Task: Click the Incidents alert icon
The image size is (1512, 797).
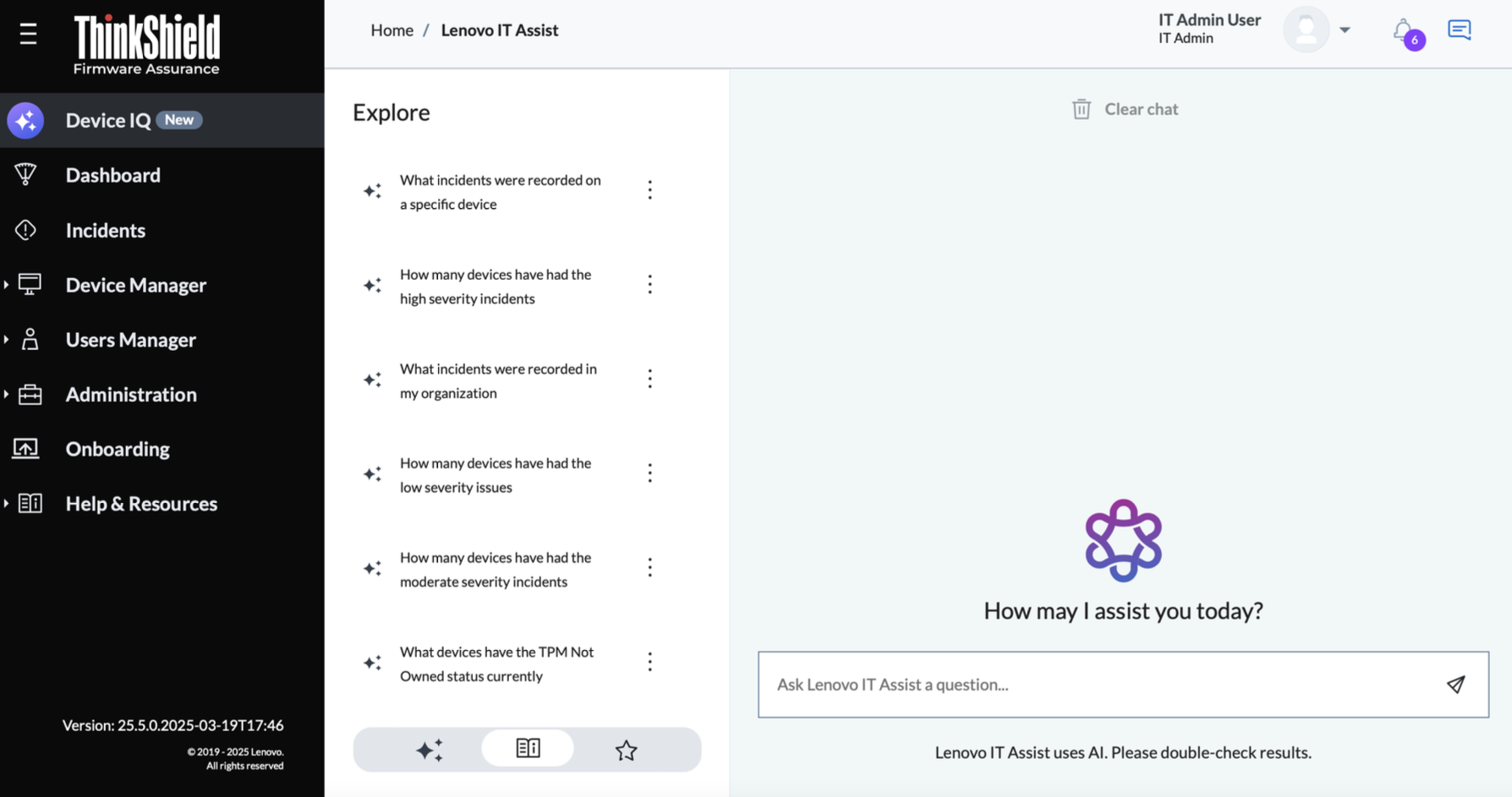Action: click(25, 229)
